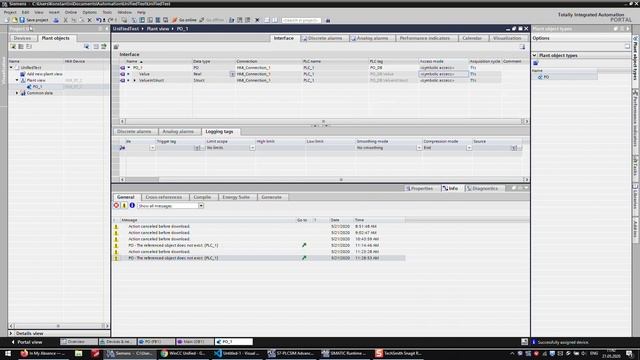The height and width of the screenshot is (360, 640).
Task: Click the Go offline toolbar button
Action: click(211, 20)
